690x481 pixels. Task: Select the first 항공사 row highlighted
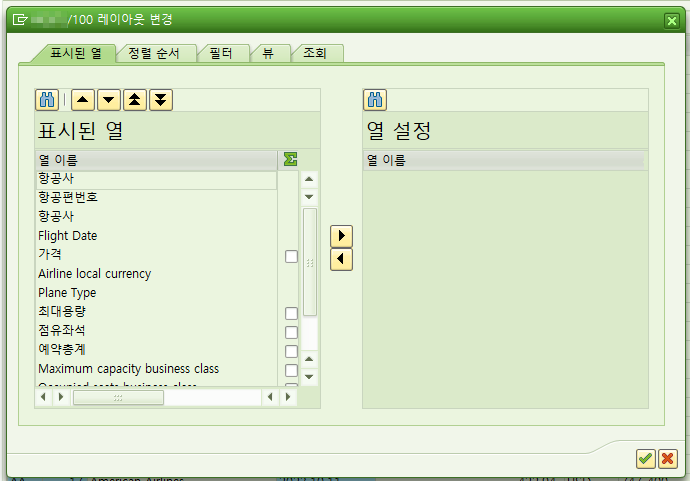tap(156, 180)
